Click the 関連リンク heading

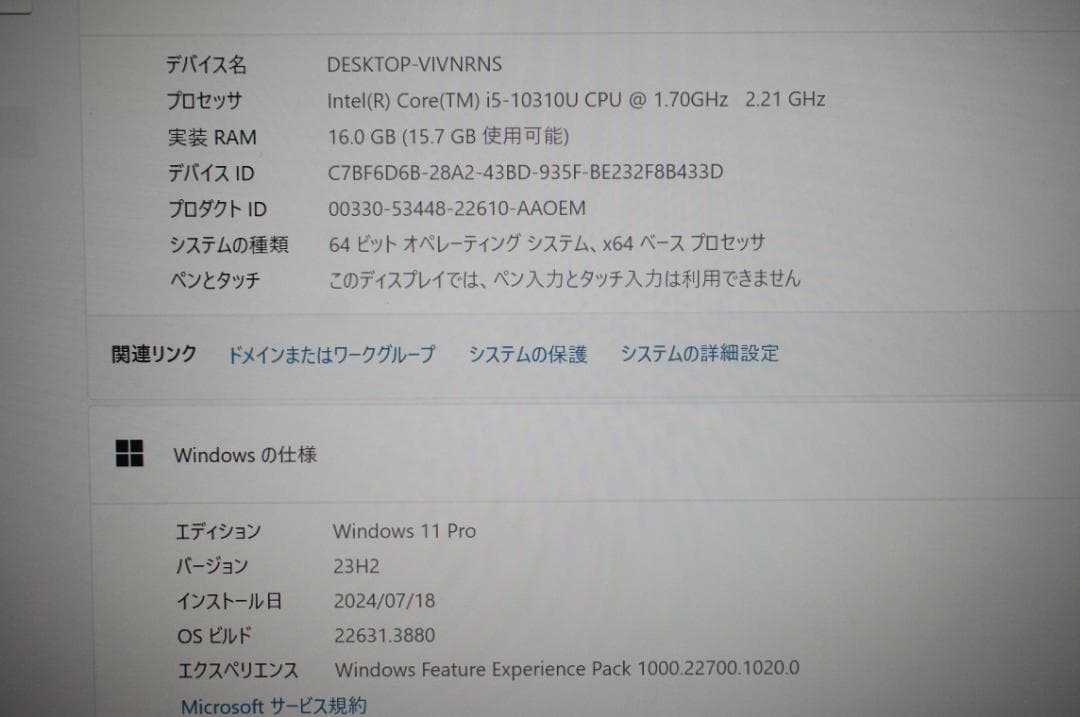pos(151,353)
